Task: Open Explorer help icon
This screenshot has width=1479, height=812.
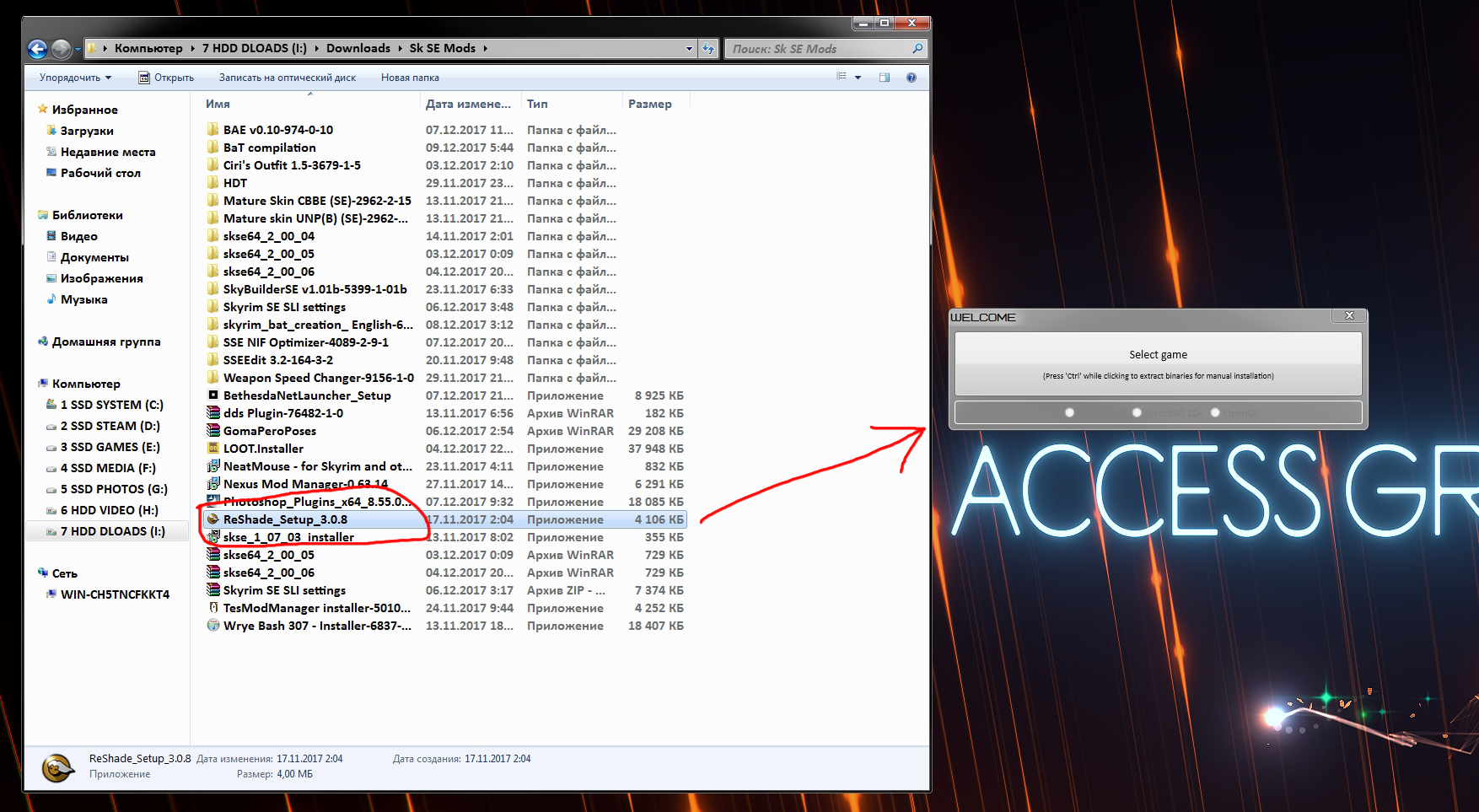Action: [912, 78]
